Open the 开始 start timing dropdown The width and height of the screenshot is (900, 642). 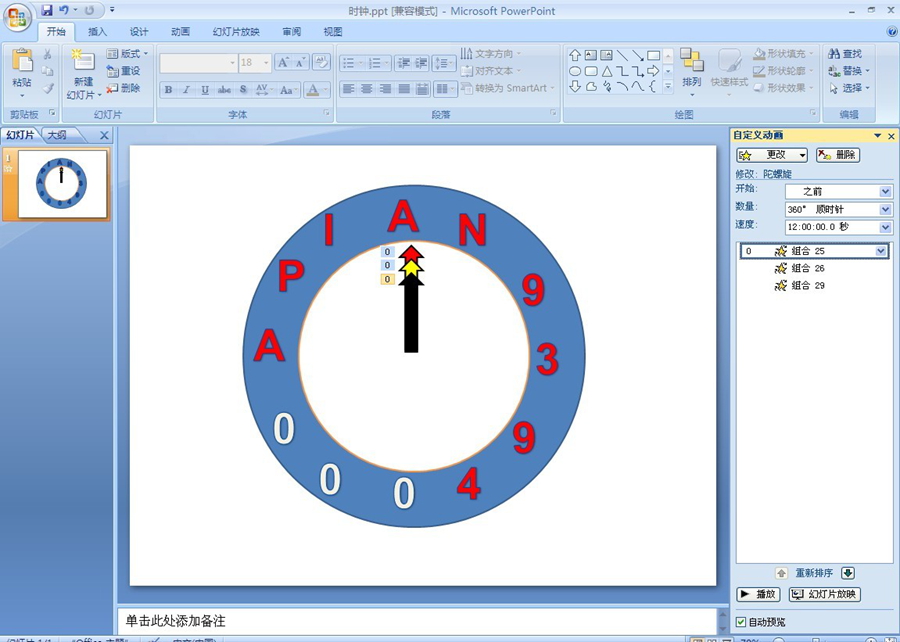(885, 192)
